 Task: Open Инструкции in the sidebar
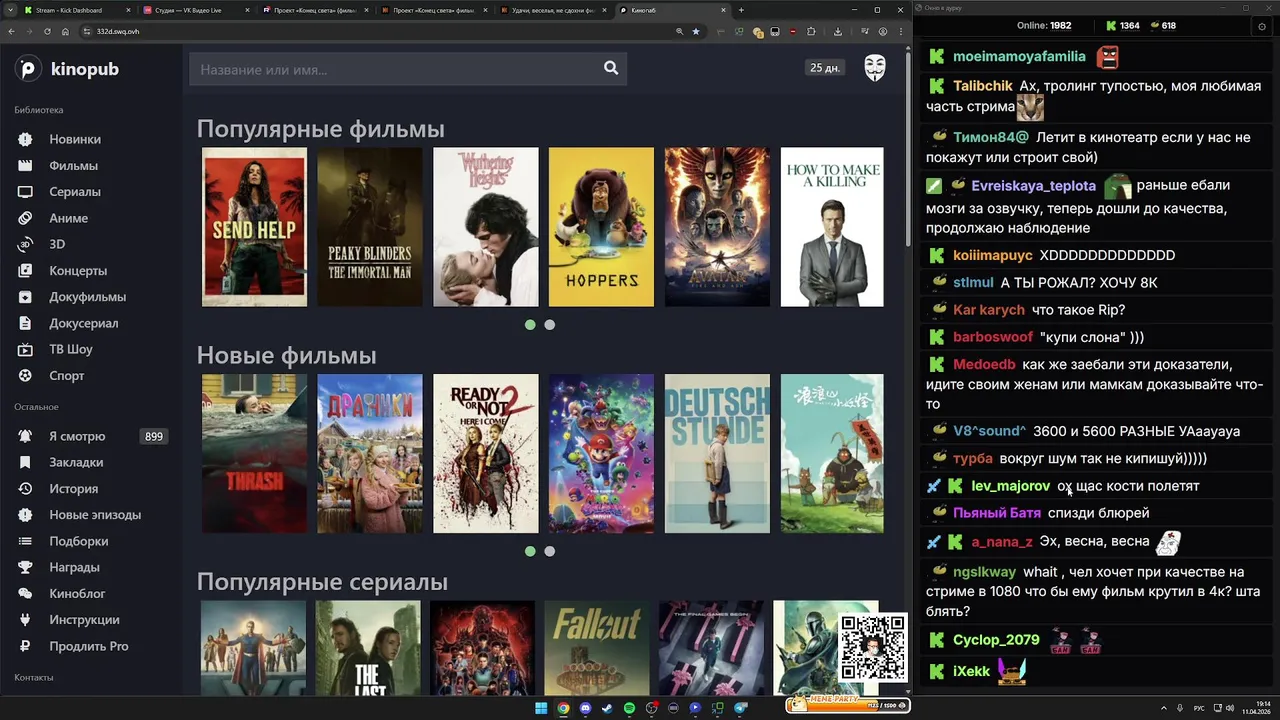click(x=84, y=620)
